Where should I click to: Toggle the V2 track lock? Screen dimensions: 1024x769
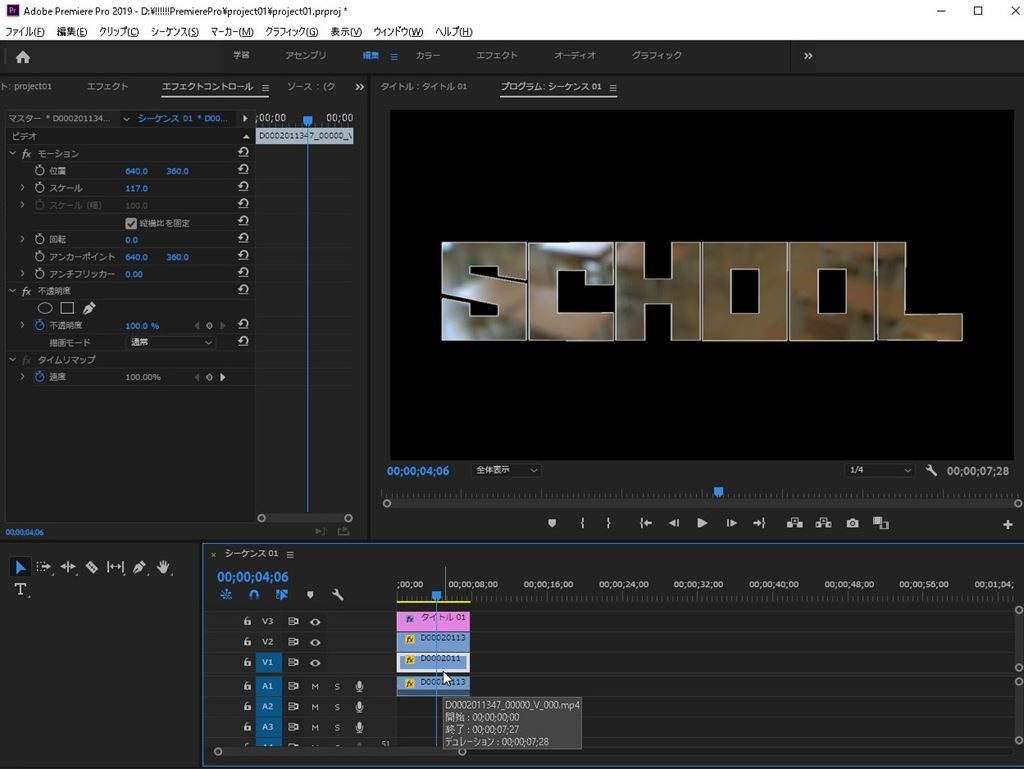[247, 642]
